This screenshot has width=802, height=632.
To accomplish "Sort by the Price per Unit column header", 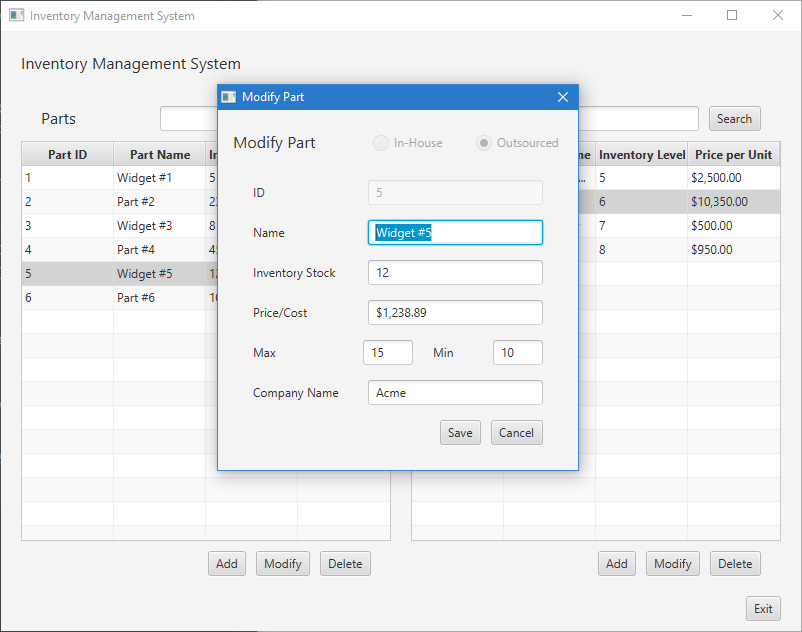I will [x=734, y=153].
